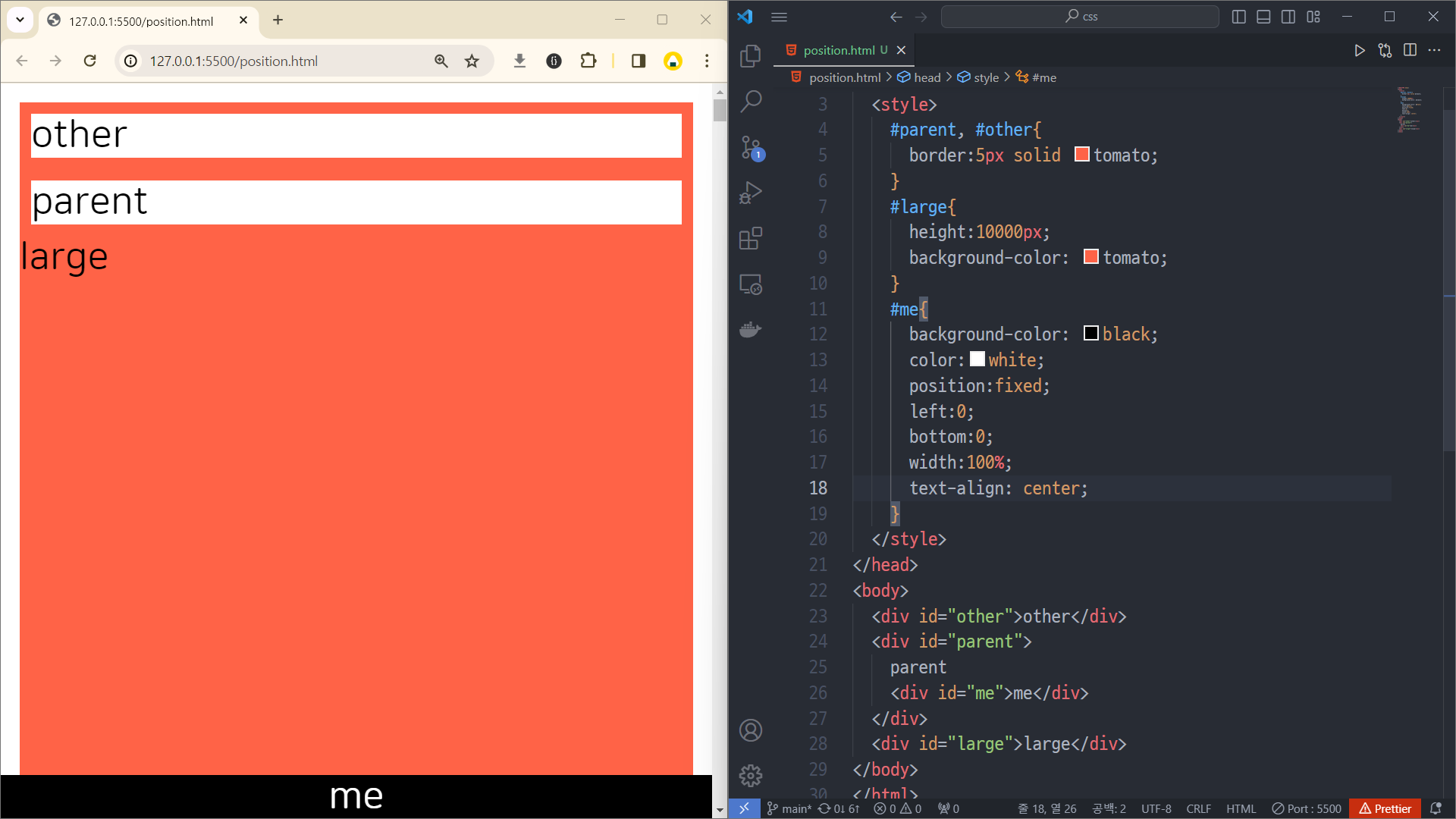Image resolution: width=1456 pixels, height=819 pixels.
Task: Click the Chrome address bar URL
Action: 234,61
